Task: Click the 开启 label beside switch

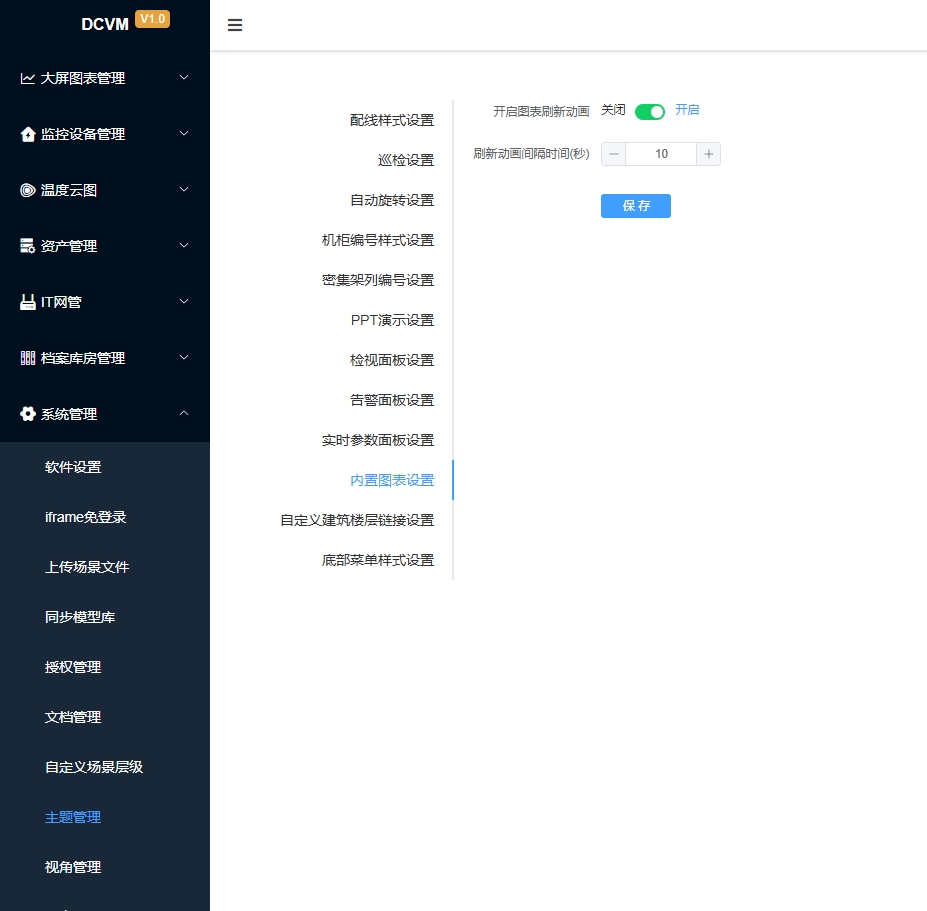Action: (x=687, y=110)
